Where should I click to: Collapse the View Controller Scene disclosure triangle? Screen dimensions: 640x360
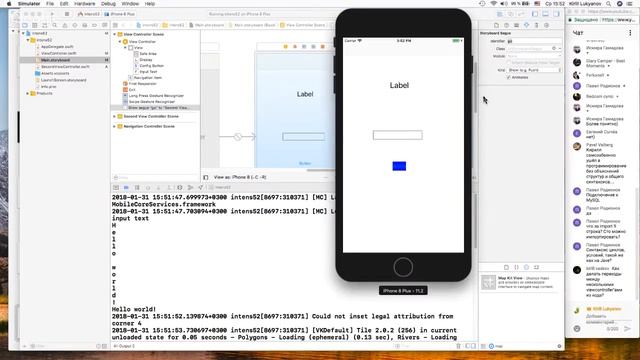[115, 35]
